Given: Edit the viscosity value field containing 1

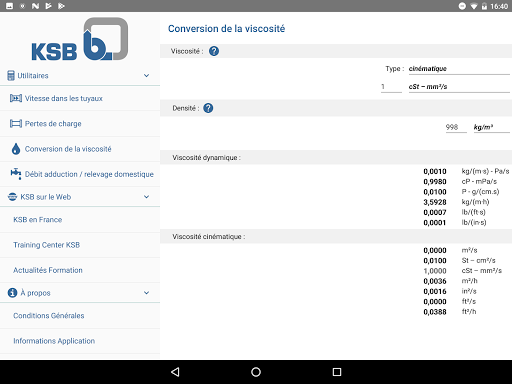Looking at the screenshot, I should (x=391, y=87).
